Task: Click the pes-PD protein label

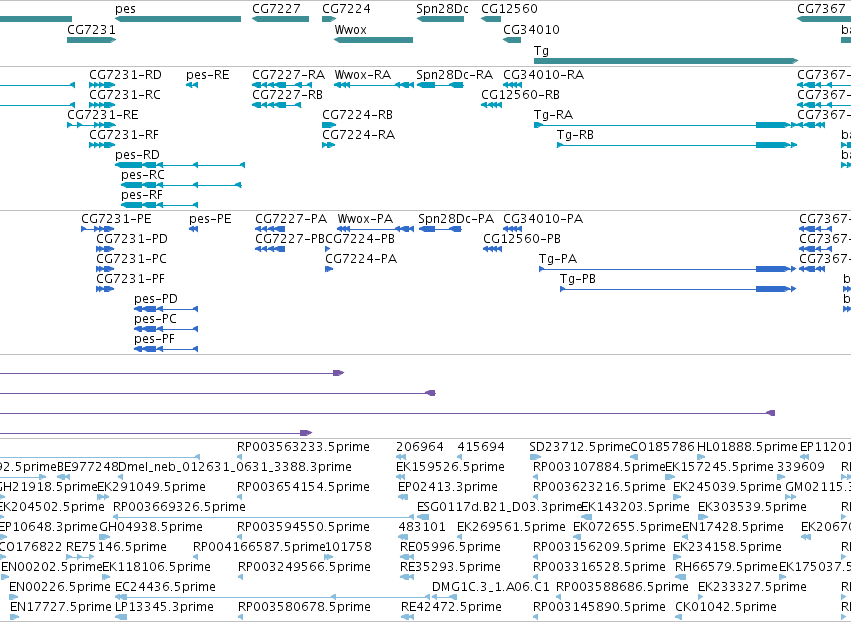Action: tap(156, 299)
